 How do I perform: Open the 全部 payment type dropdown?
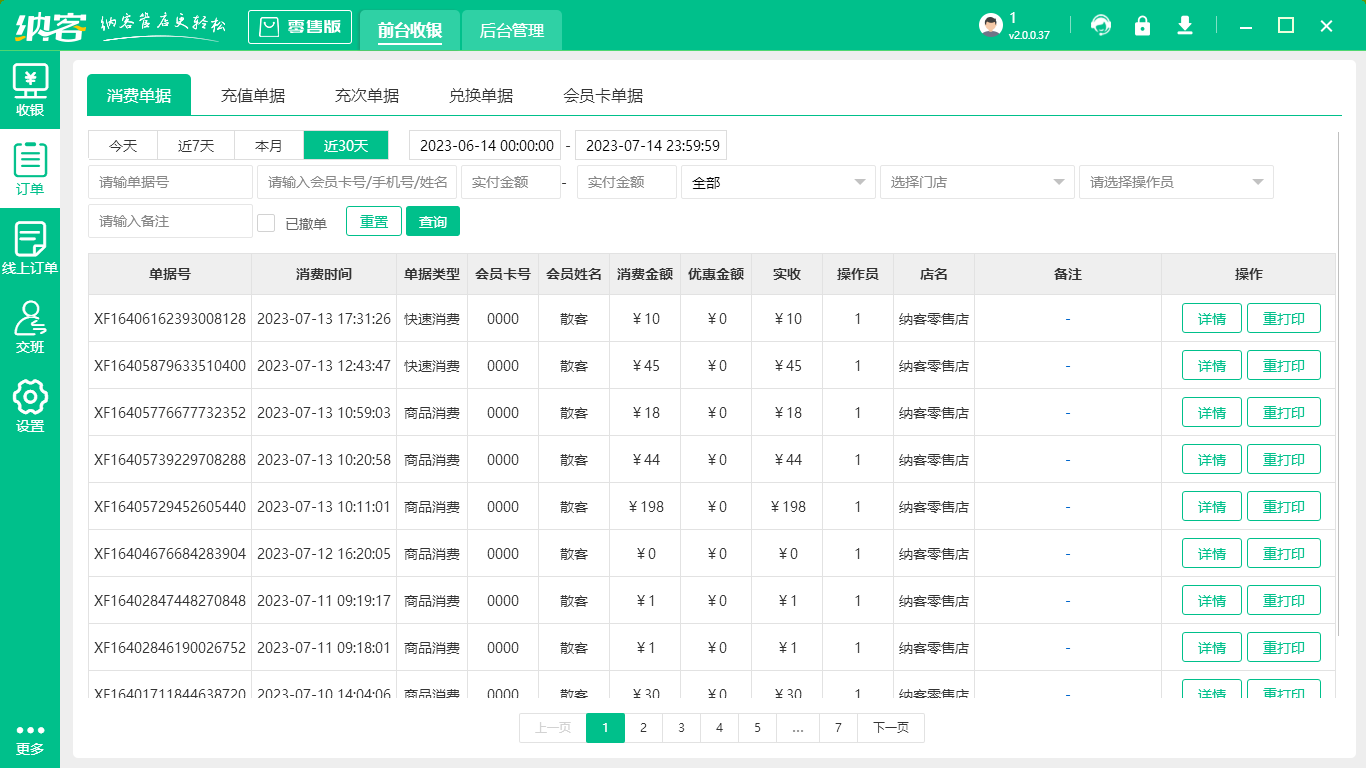[778, 182]
